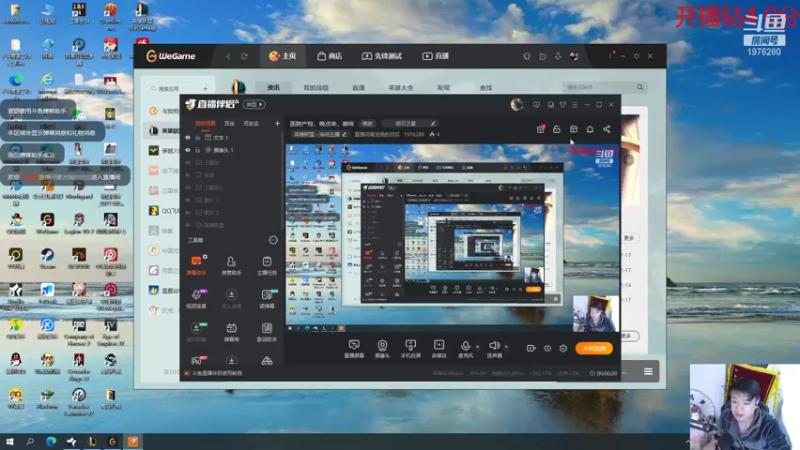Hide the 摄像头 1 source
This screenshot has height=450, width=800.
point(188,150)
